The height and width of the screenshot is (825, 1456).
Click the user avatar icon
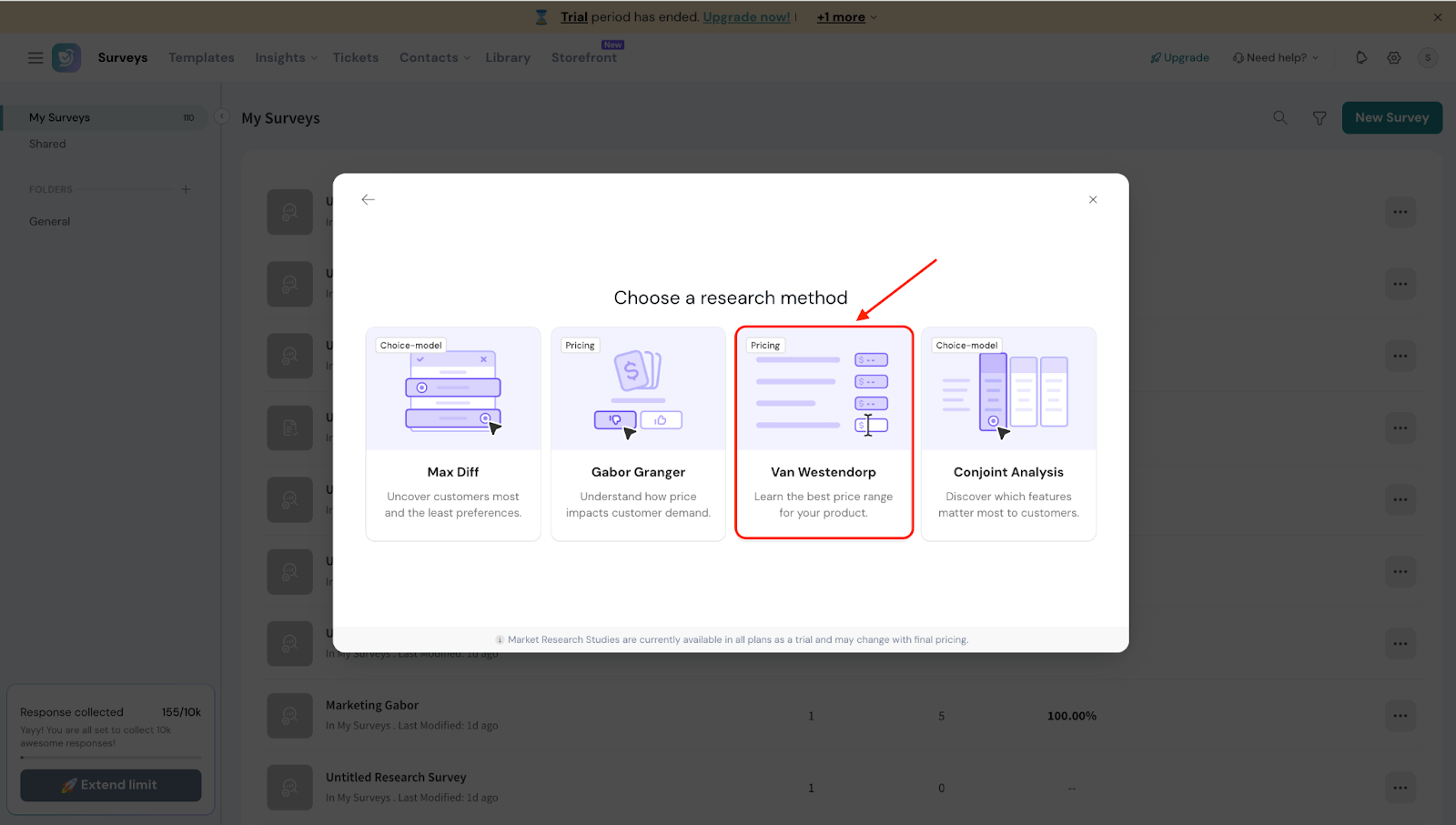click(x=1427, y=57)
